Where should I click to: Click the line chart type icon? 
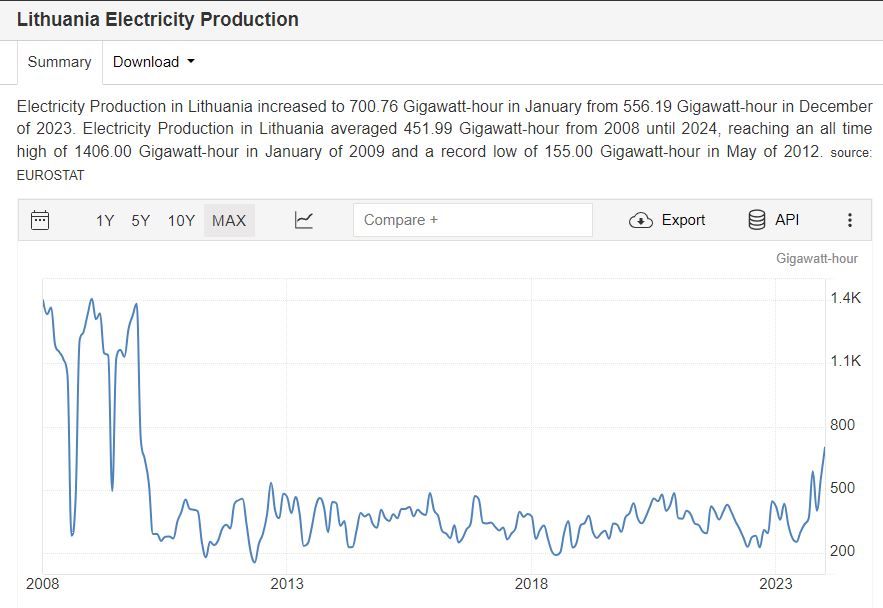(304, 220)
